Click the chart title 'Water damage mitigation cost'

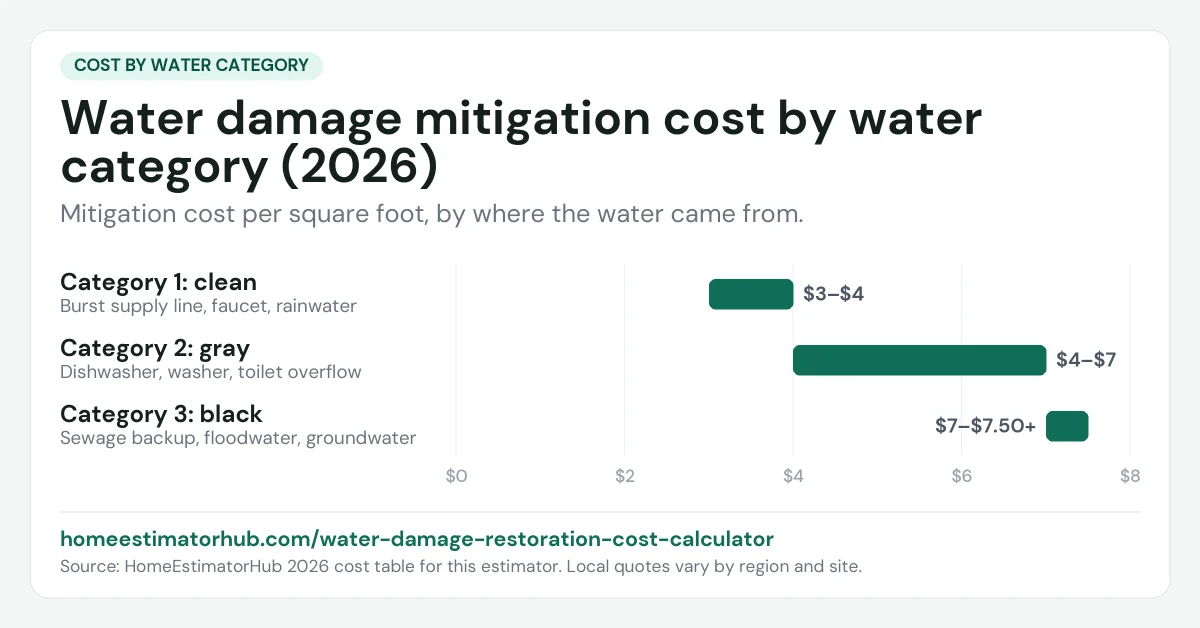coord(521,143)
